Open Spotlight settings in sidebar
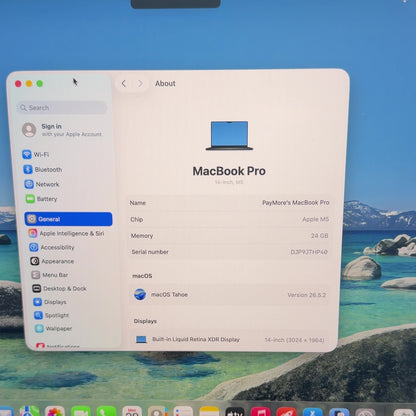The height and width of the screenshot is (416, 416). [51, 315]
